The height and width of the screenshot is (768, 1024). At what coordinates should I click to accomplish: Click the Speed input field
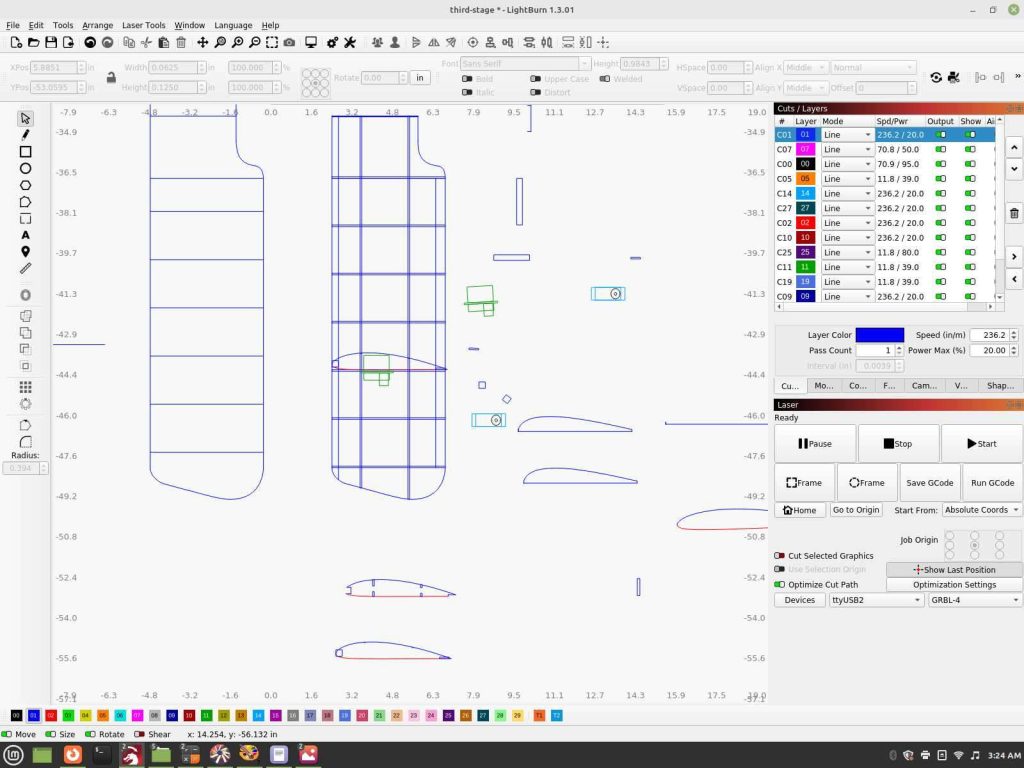(x=989, y=335)
